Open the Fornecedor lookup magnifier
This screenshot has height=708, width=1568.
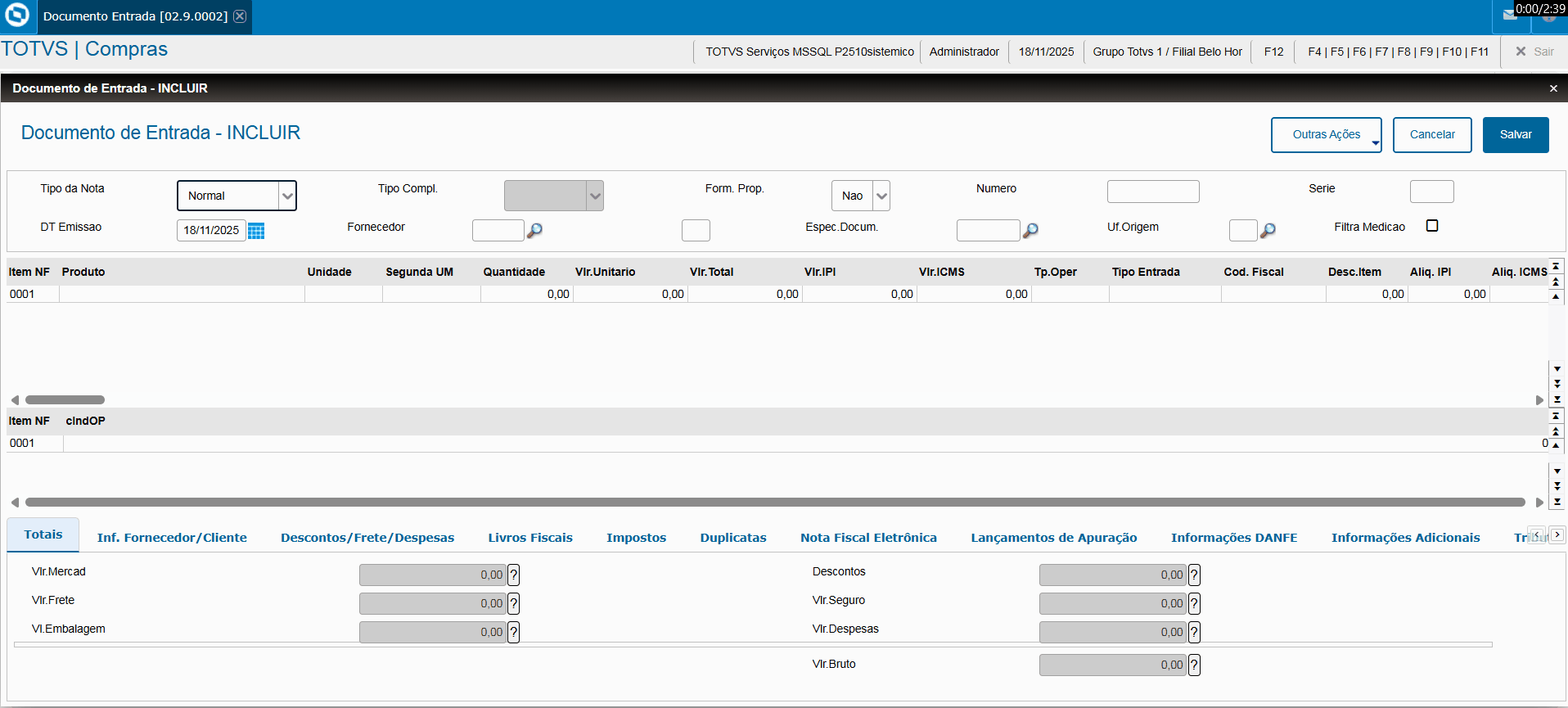click(534, 231)
